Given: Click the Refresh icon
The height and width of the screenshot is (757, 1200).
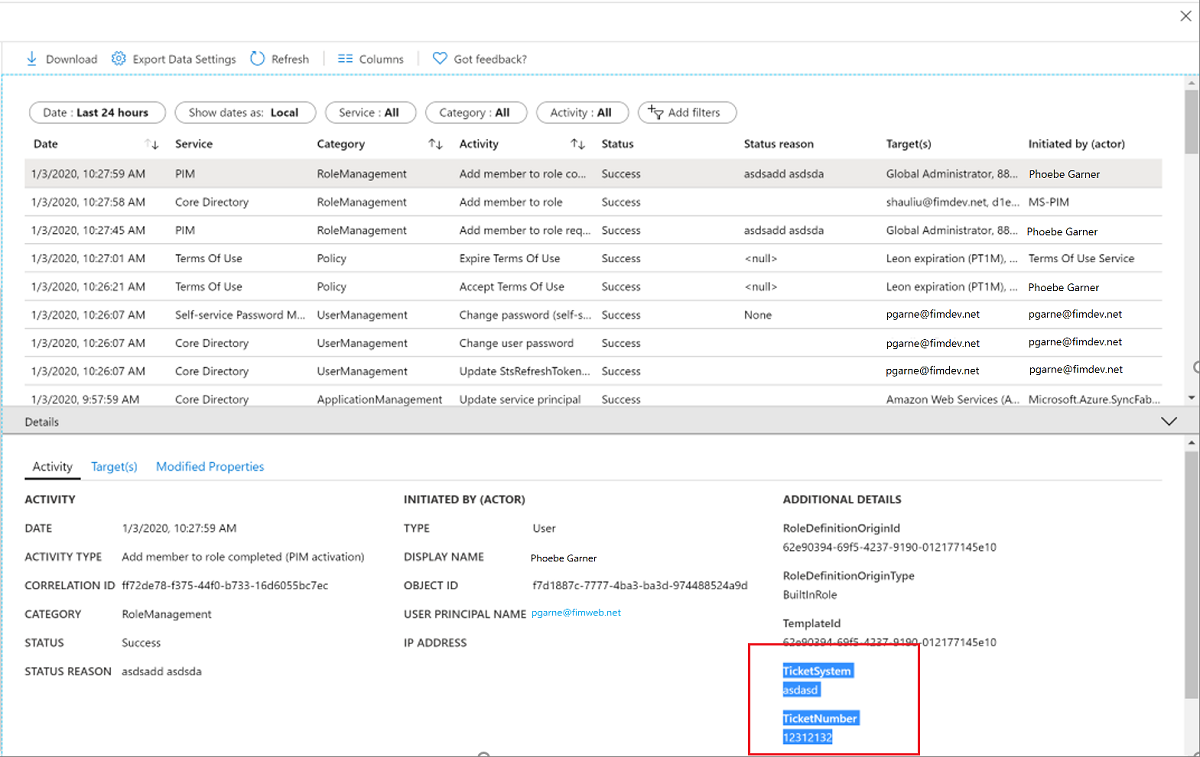Looking at the screenshot, I should pyautogui.click(x=257, y=59).
